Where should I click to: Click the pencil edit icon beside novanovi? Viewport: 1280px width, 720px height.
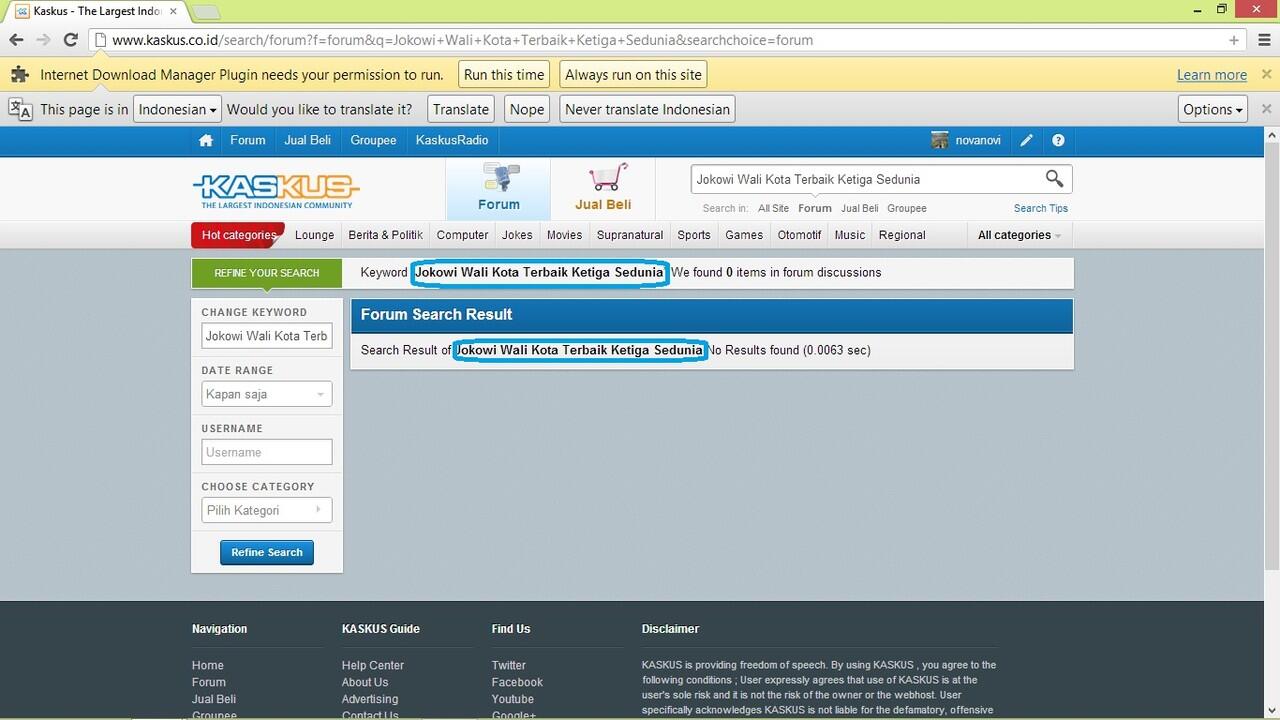[x=1026, y=140]
